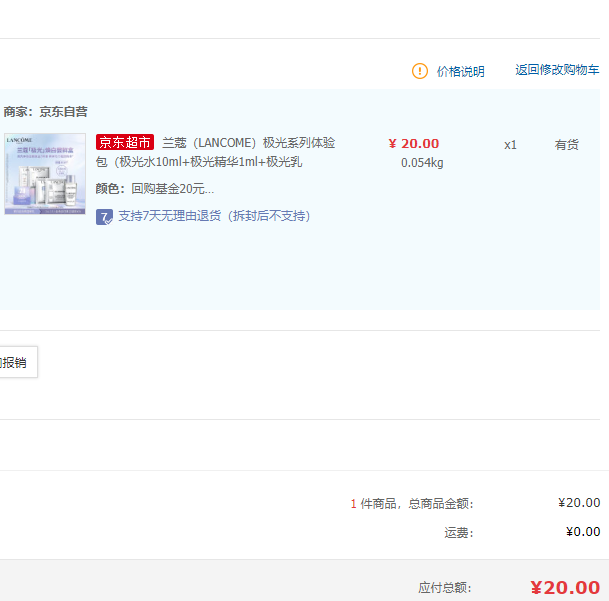
Task: Click the red ¥ 20.00 item price
Action: click(414, 144)
